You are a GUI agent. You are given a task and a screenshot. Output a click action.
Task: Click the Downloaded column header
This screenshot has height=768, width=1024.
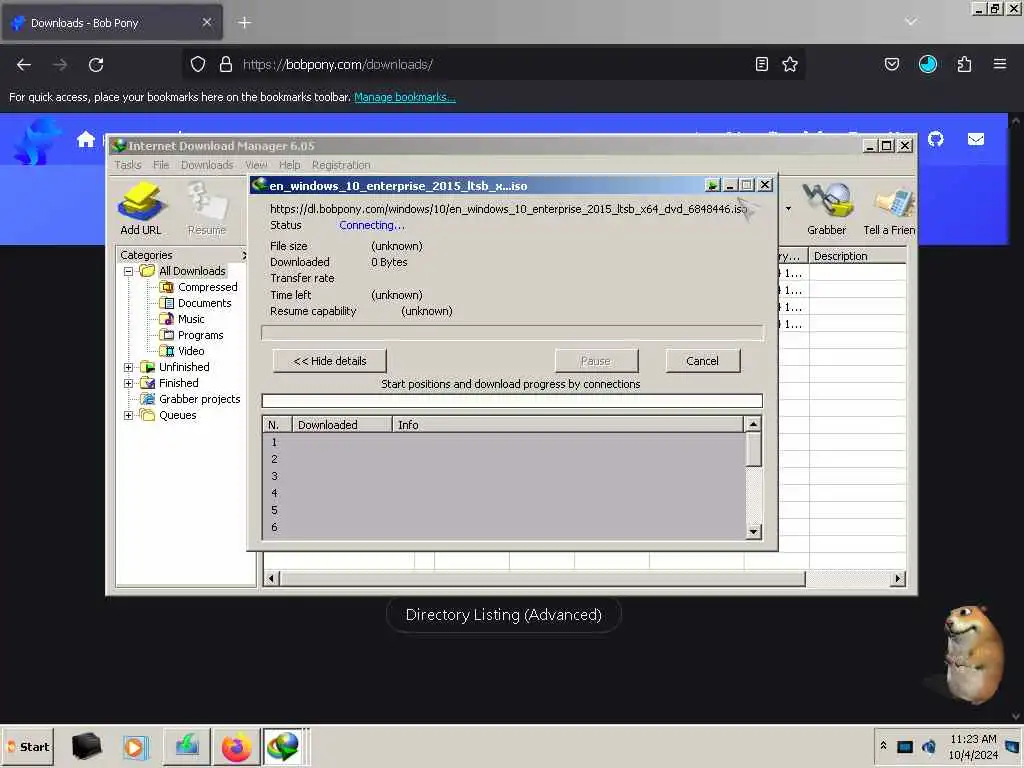click(x=342, y=425)
